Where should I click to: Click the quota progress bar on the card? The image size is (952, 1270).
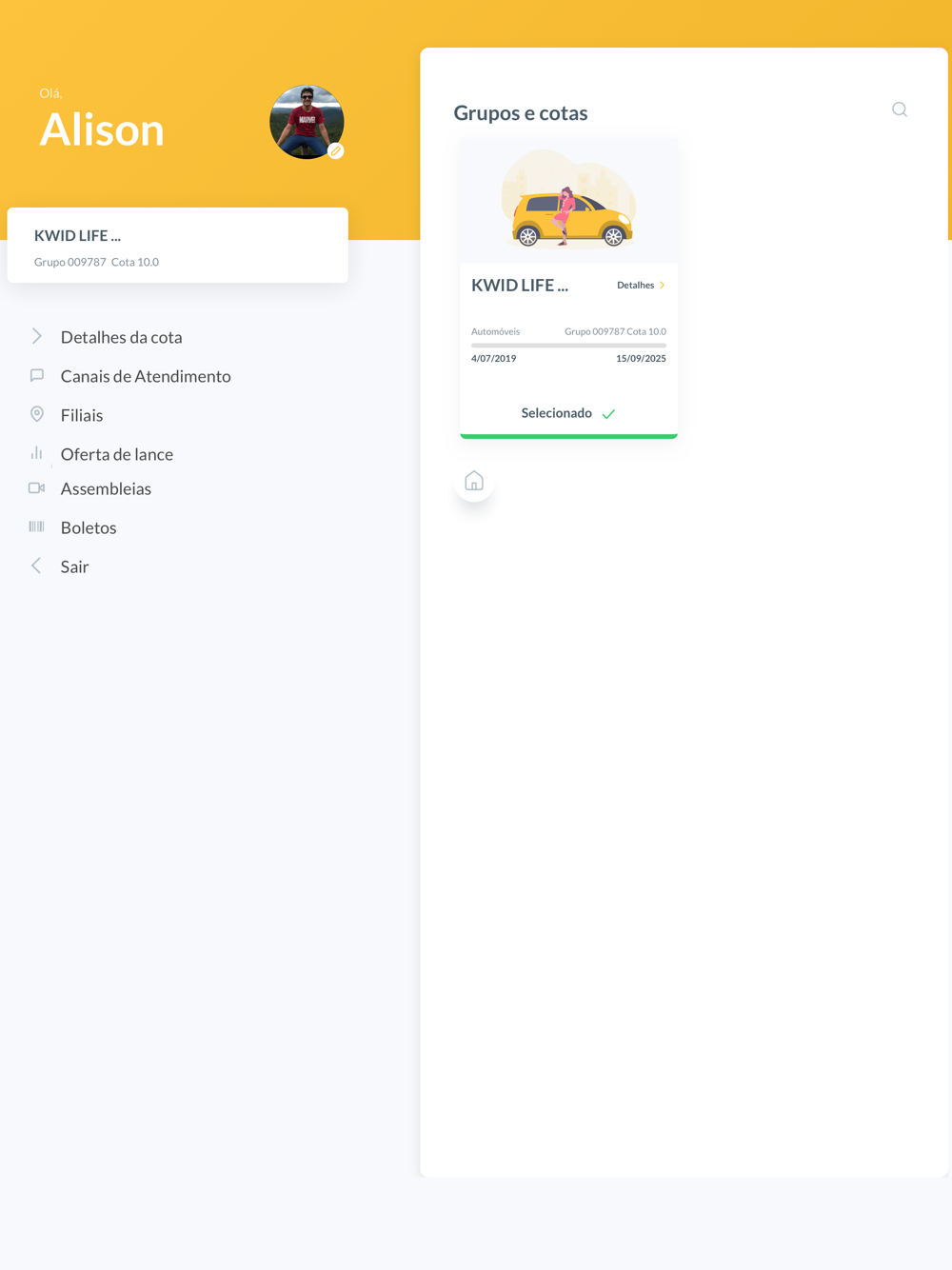(568, 345)
